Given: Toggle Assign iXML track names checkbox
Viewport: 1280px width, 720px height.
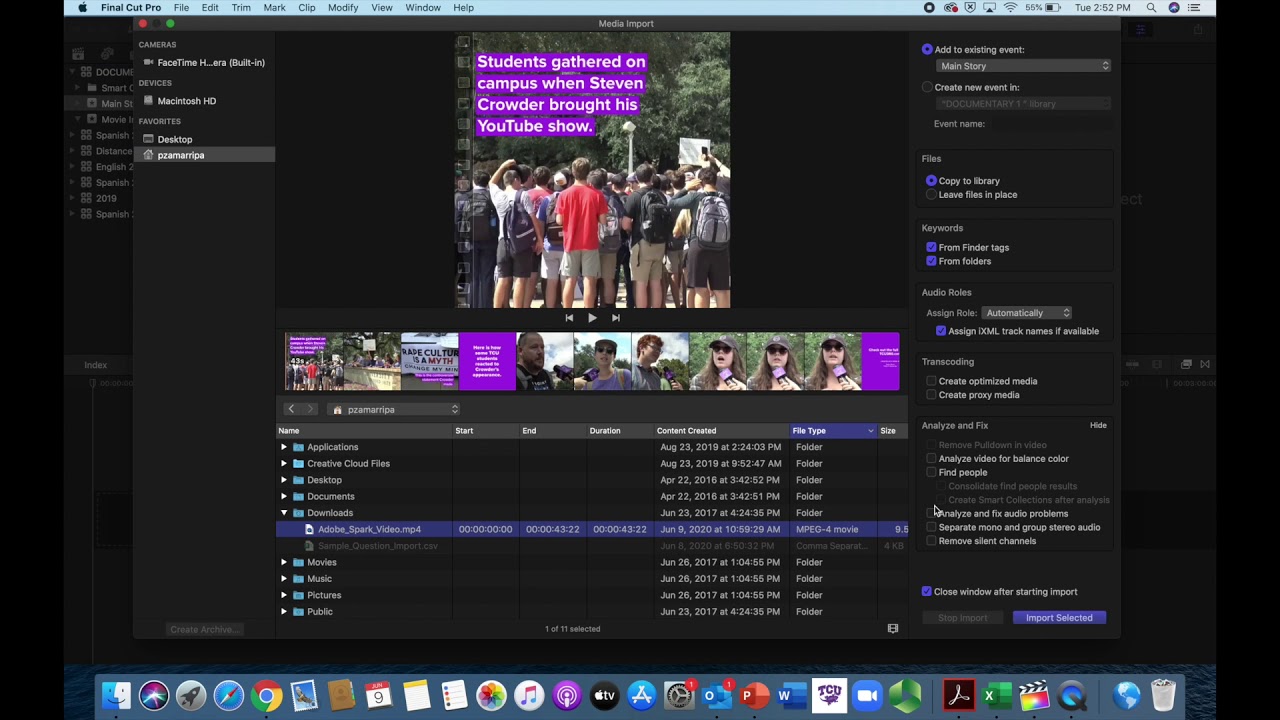Looking at the screenshot, I should [941, 331].
